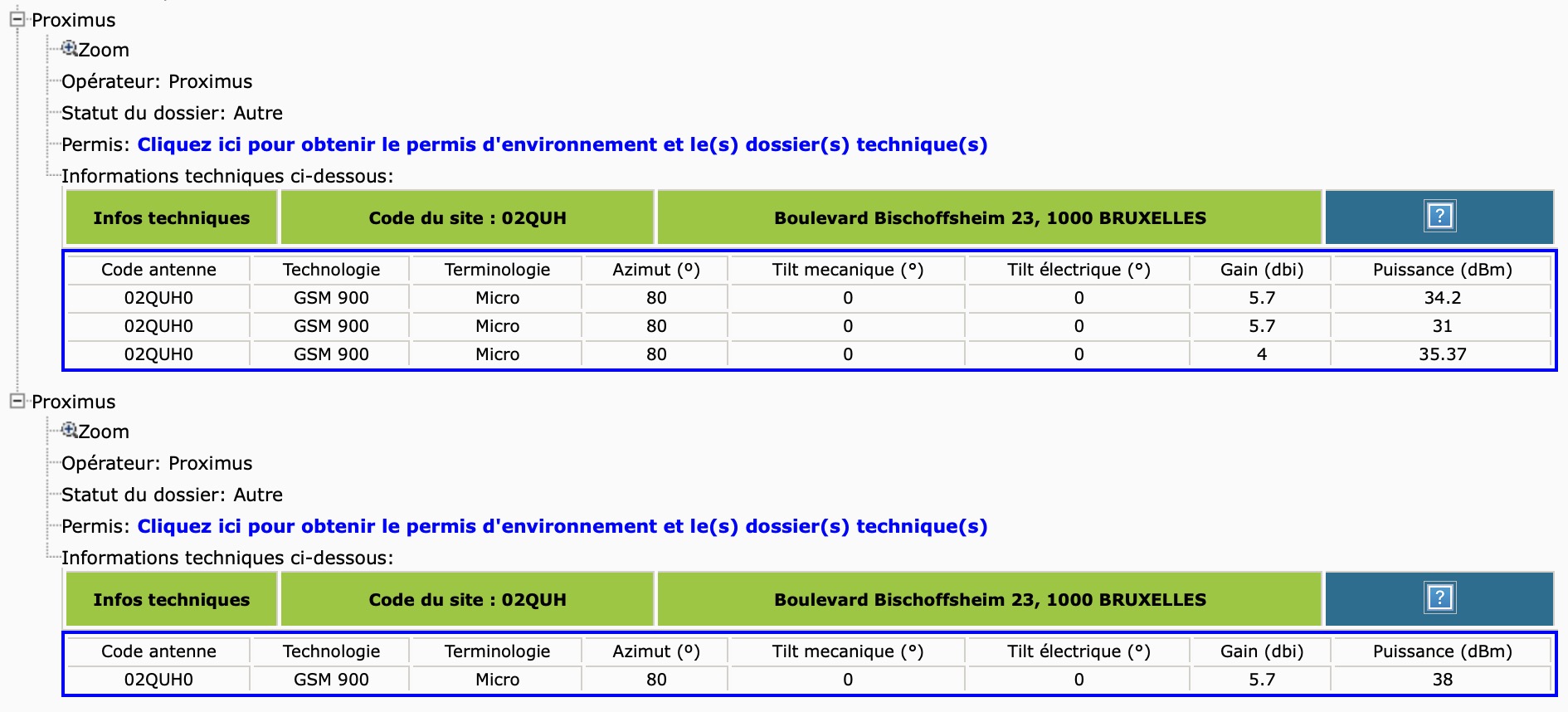Open the permis d'environnement link in second entry

[x=562, y=526]
